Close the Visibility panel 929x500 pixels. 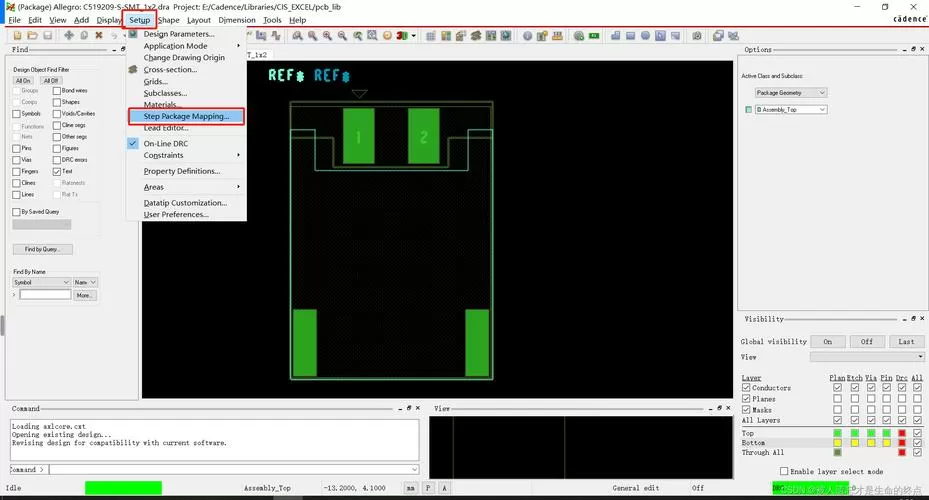tap(922, 319)
